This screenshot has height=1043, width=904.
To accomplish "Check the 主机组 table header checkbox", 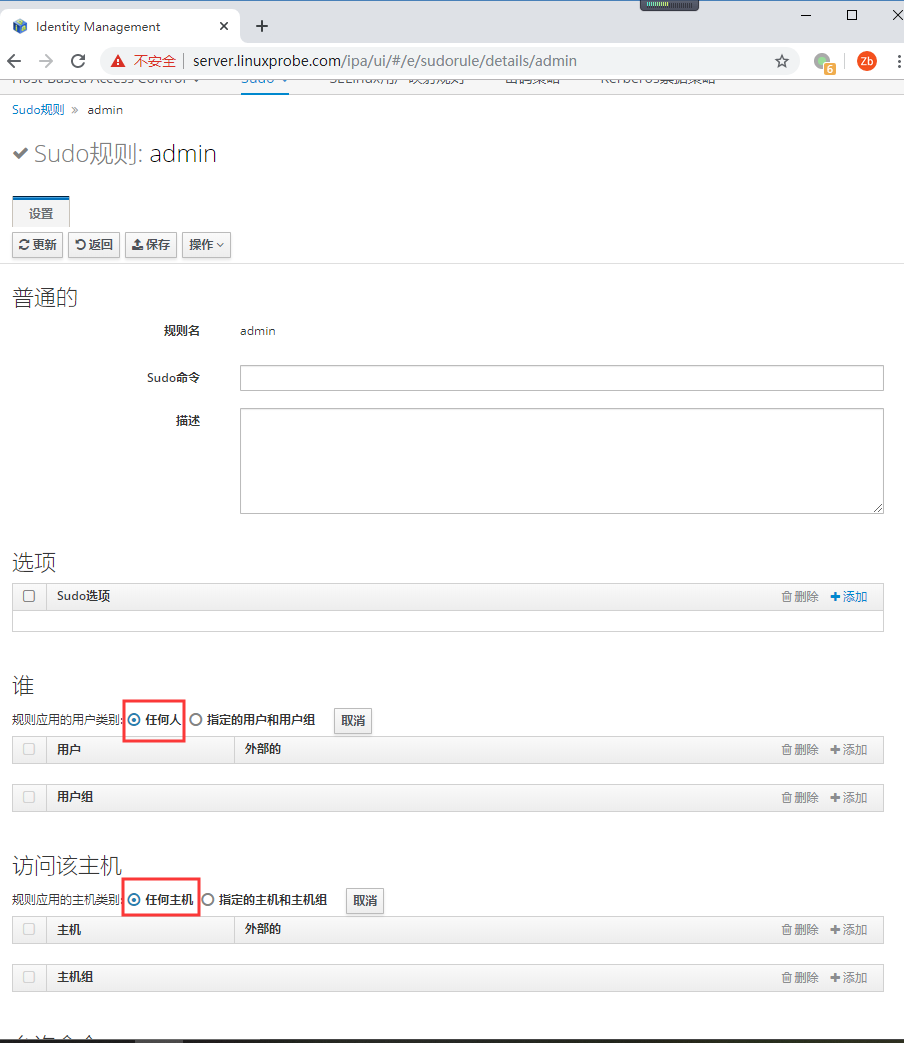I will (29, 977).
